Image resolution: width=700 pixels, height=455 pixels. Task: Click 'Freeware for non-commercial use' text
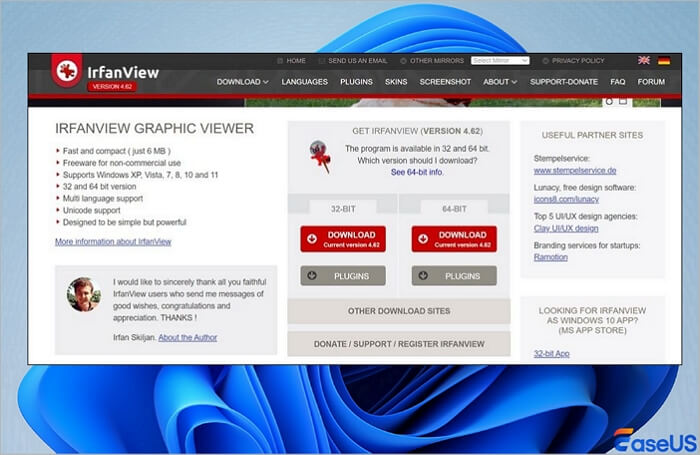pyautogui.click(x=122, y=163)
